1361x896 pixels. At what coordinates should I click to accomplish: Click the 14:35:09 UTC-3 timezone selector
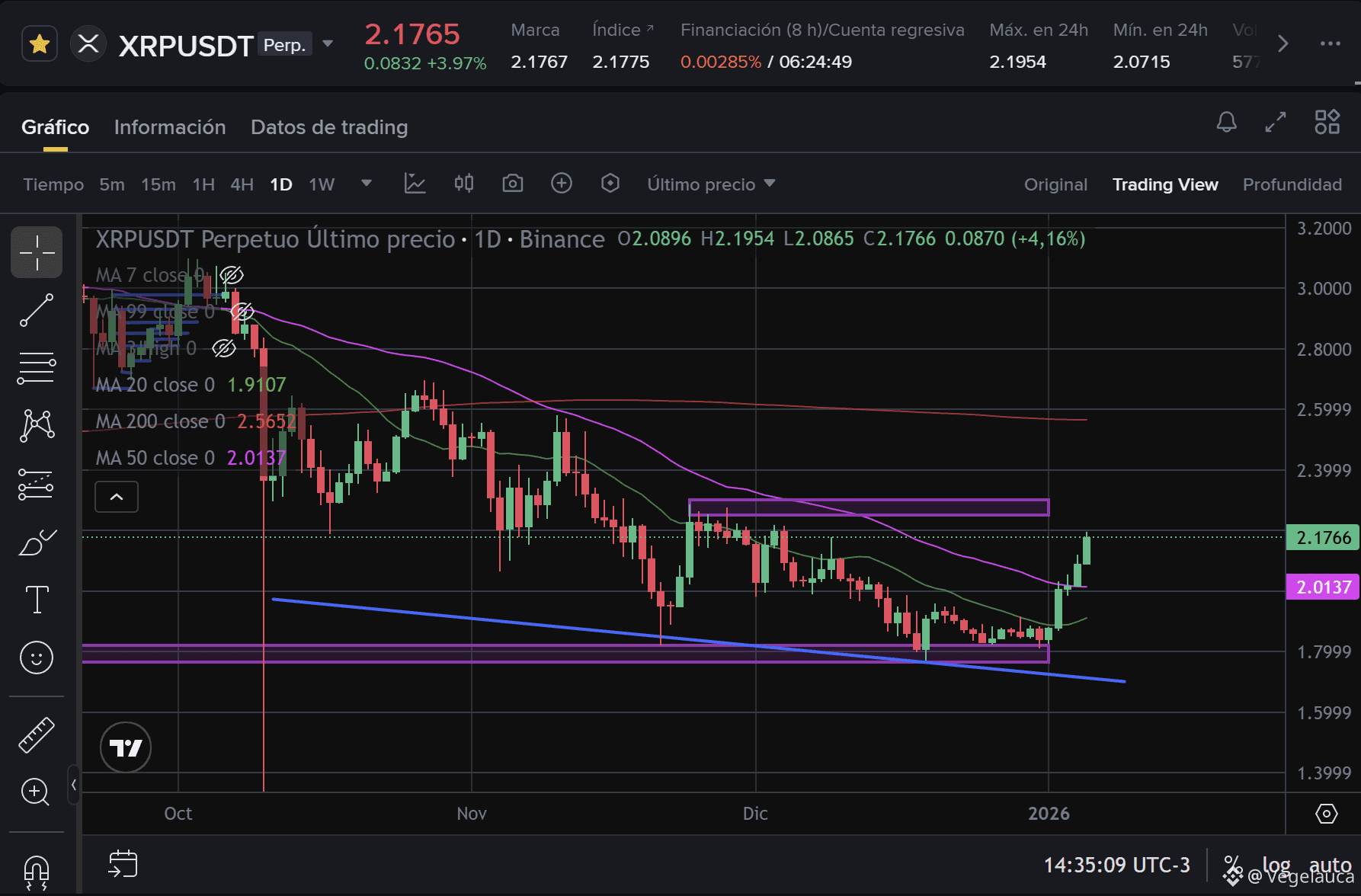coord(1116,865)
